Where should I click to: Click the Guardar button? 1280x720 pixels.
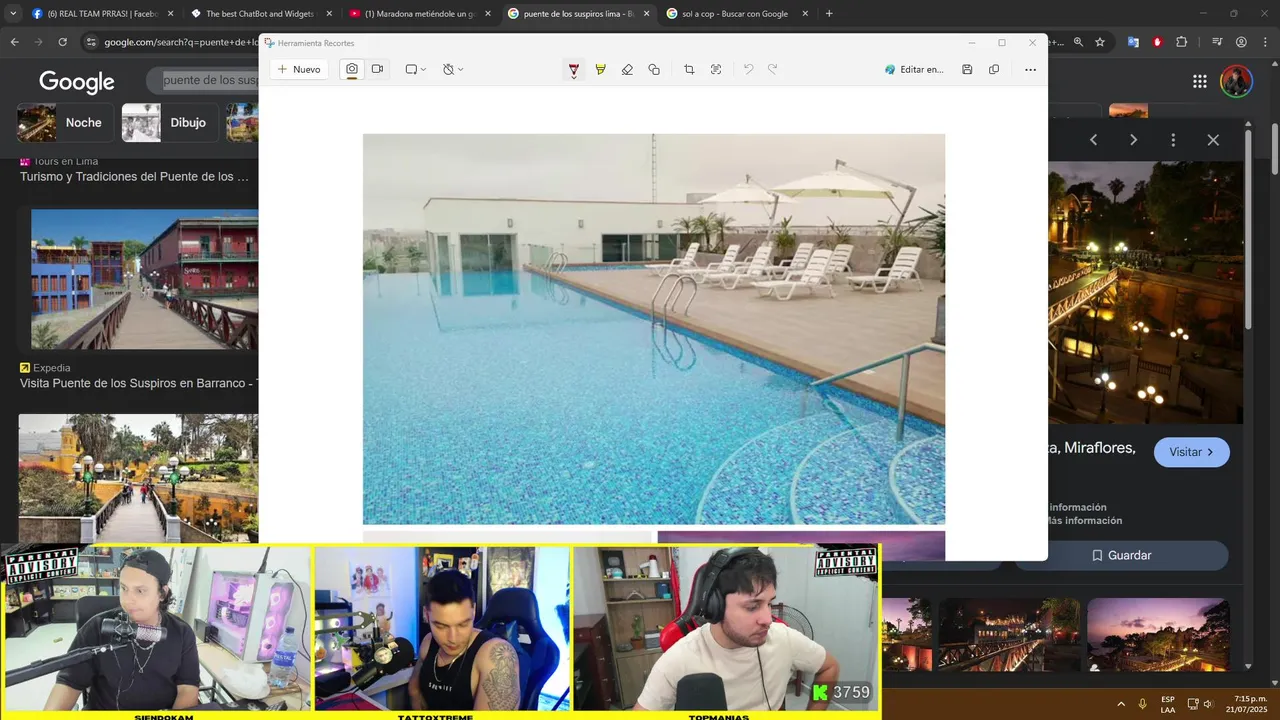click(1121, 555)
